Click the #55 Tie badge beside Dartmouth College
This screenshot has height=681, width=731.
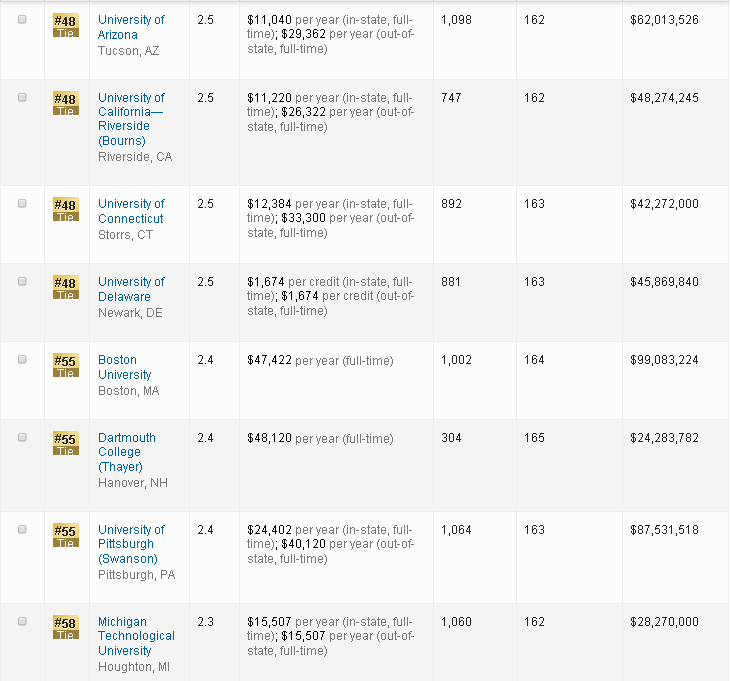(x=65, y=443)
